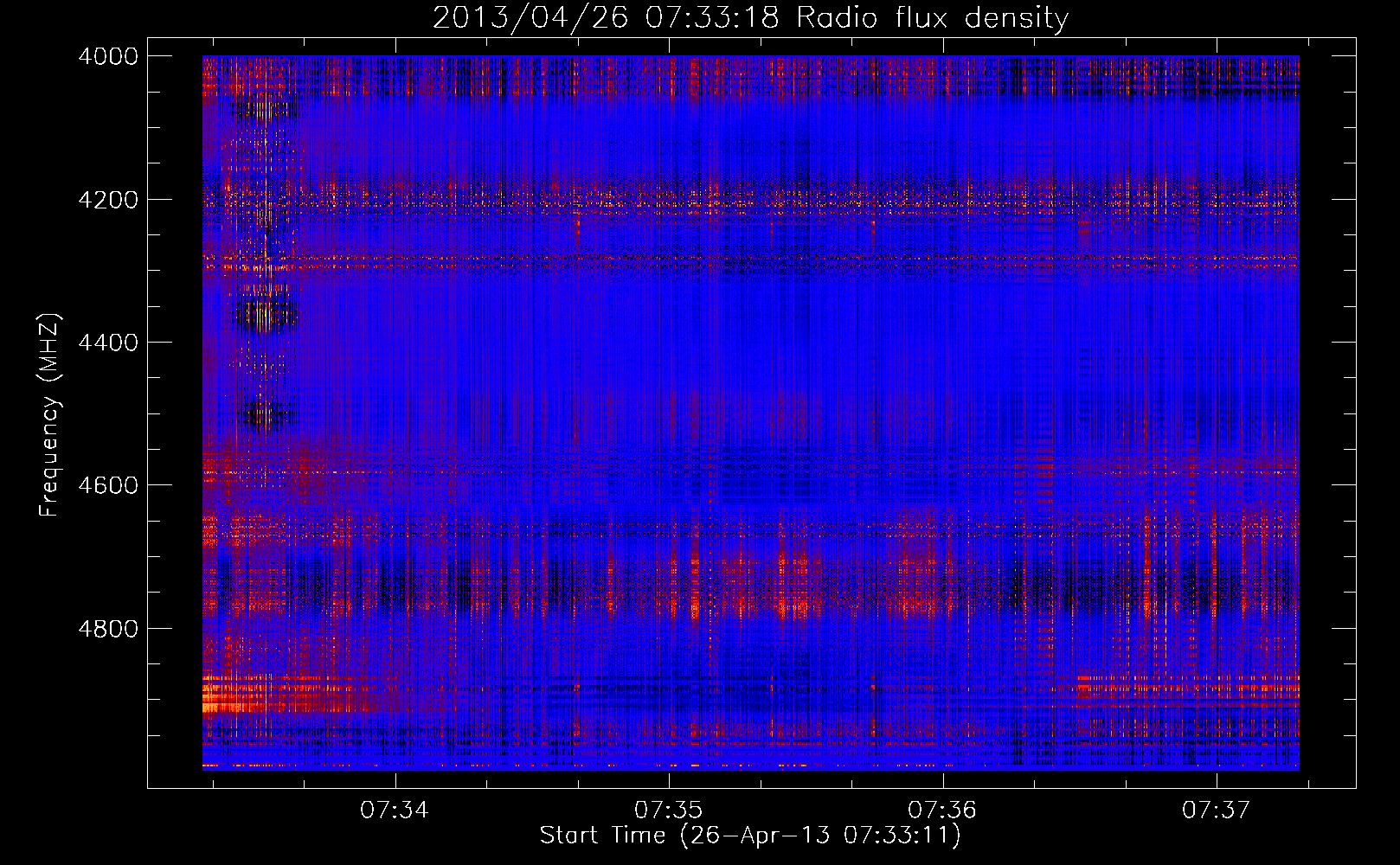
Task: Click the "Start Time (26-Apr-13 07:33:11)" axis label
Action: pos(750,836)
